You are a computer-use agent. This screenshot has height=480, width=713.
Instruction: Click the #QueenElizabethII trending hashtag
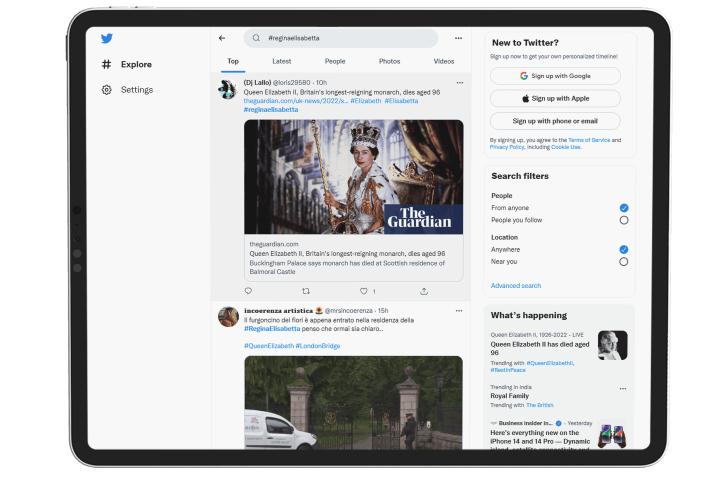(x=550, y=363)
